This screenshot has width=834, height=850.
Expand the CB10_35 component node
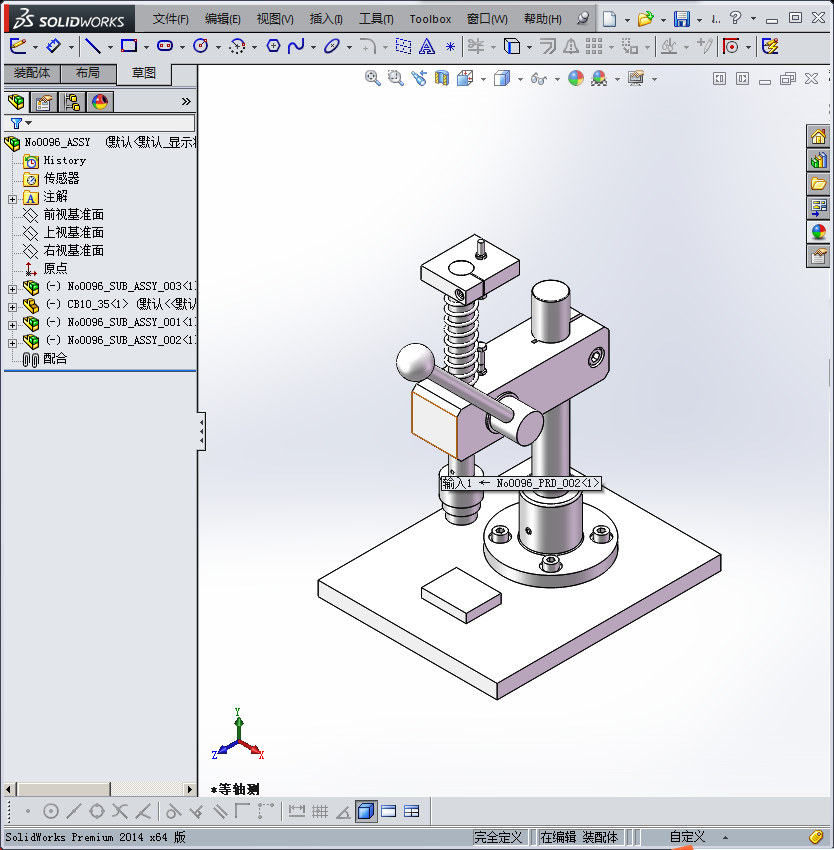point(12,307)
